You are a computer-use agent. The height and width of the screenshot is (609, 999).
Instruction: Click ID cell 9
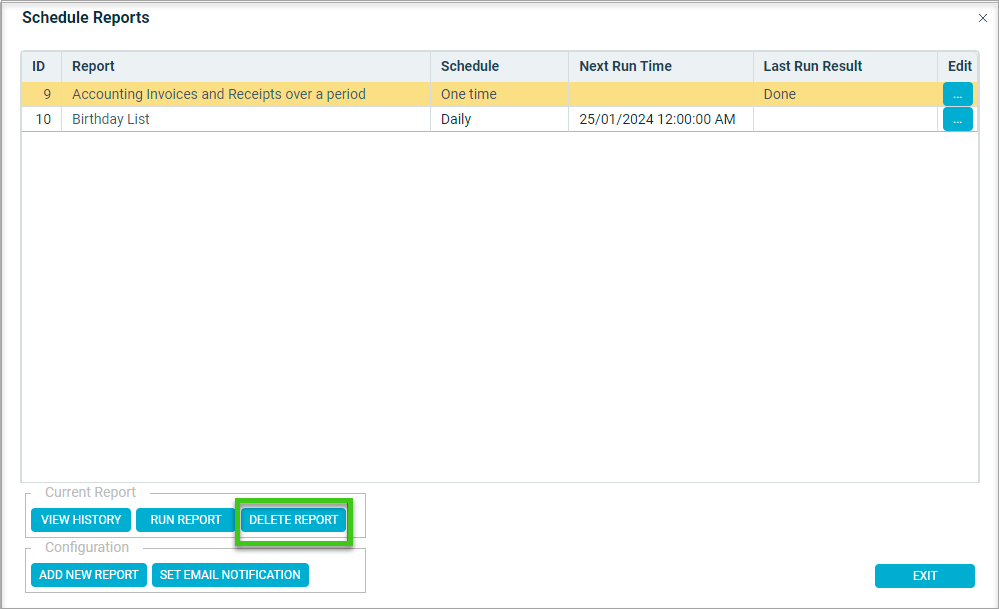click(x=41, y=94)
